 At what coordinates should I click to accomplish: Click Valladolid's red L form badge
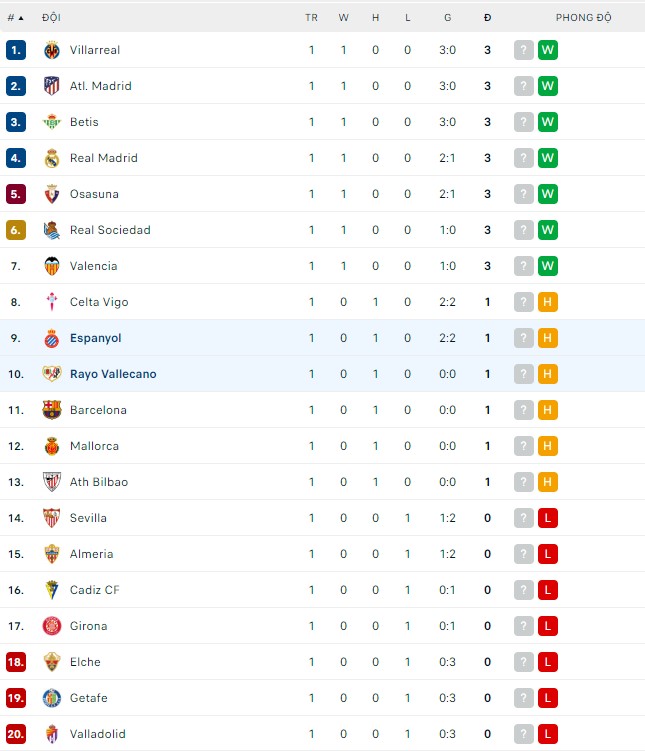click(547, 734)
